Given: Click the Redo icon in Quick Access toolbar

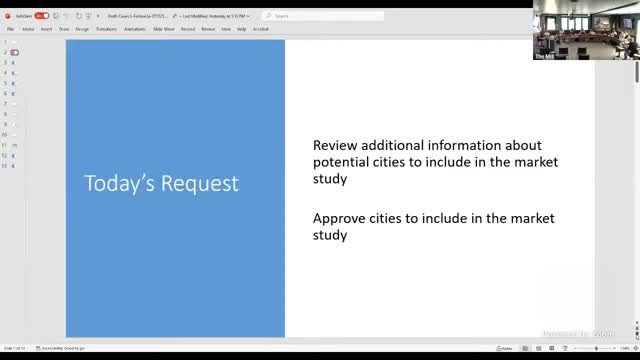Looking at the screenshot, I should tap(78, 16).
